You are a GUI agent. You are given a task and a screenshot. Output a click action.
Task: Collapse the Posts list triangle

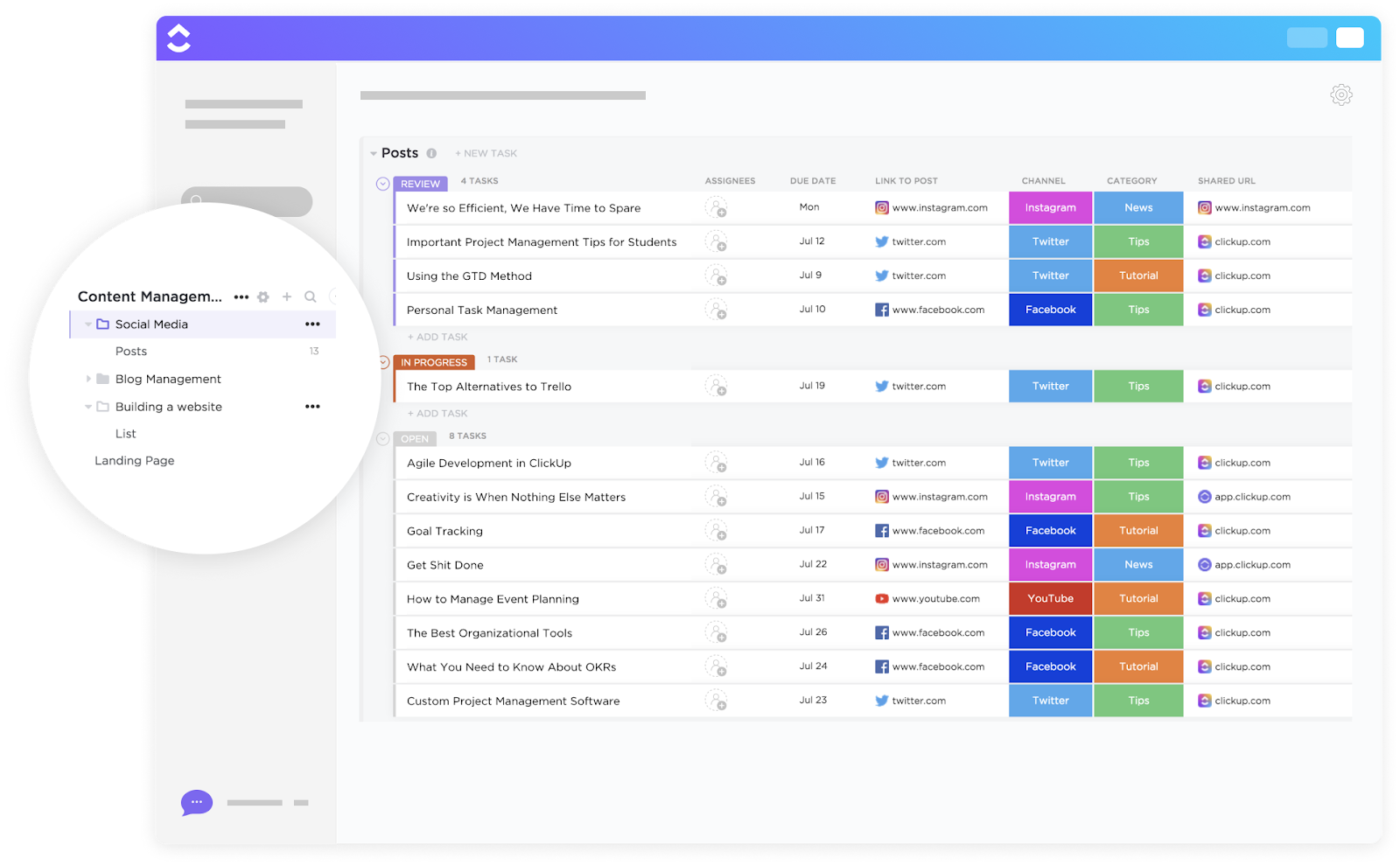[x=373, y=153]
